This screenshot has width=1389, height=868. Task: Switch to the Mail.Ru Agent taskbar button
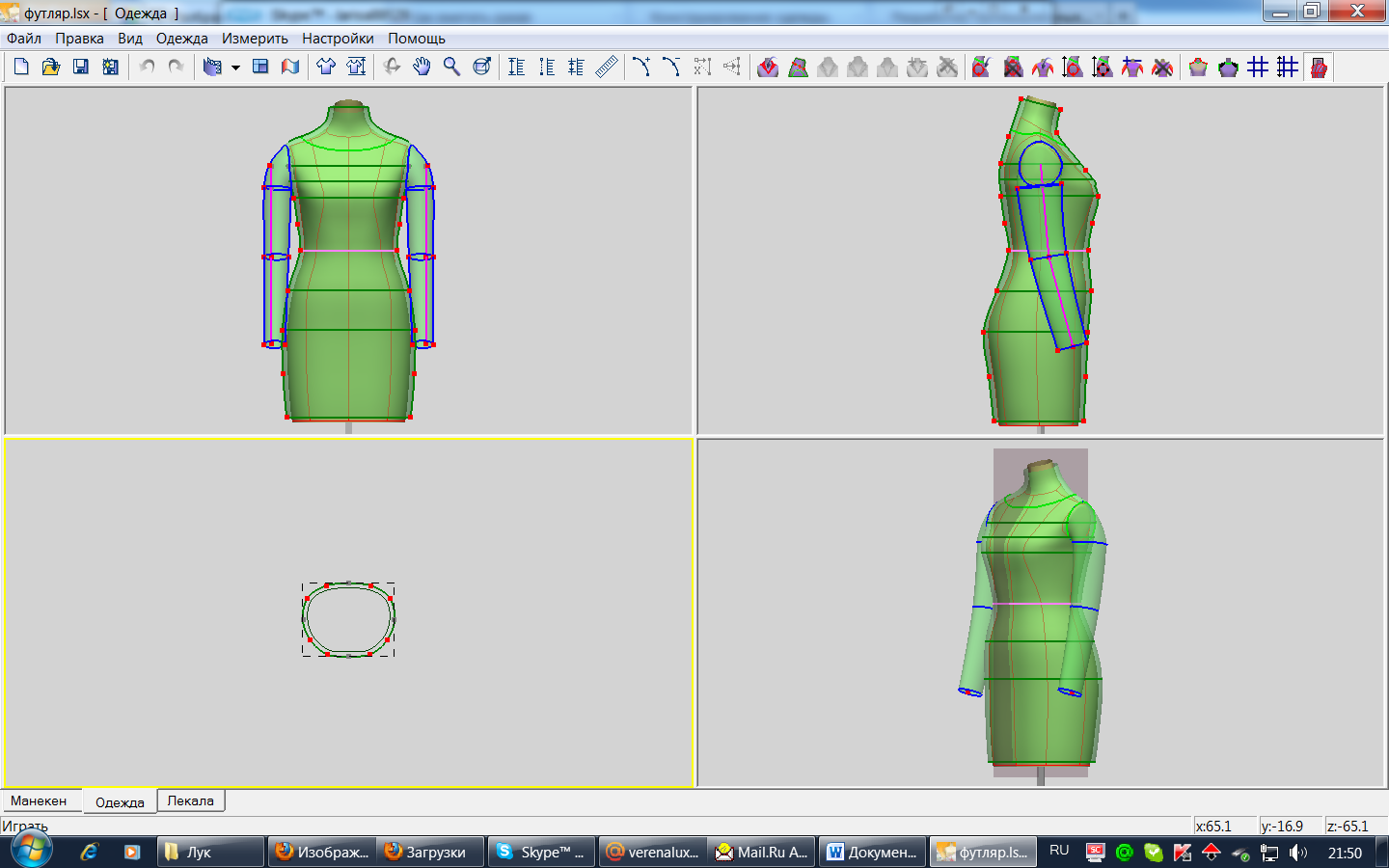tap(762, 853)
